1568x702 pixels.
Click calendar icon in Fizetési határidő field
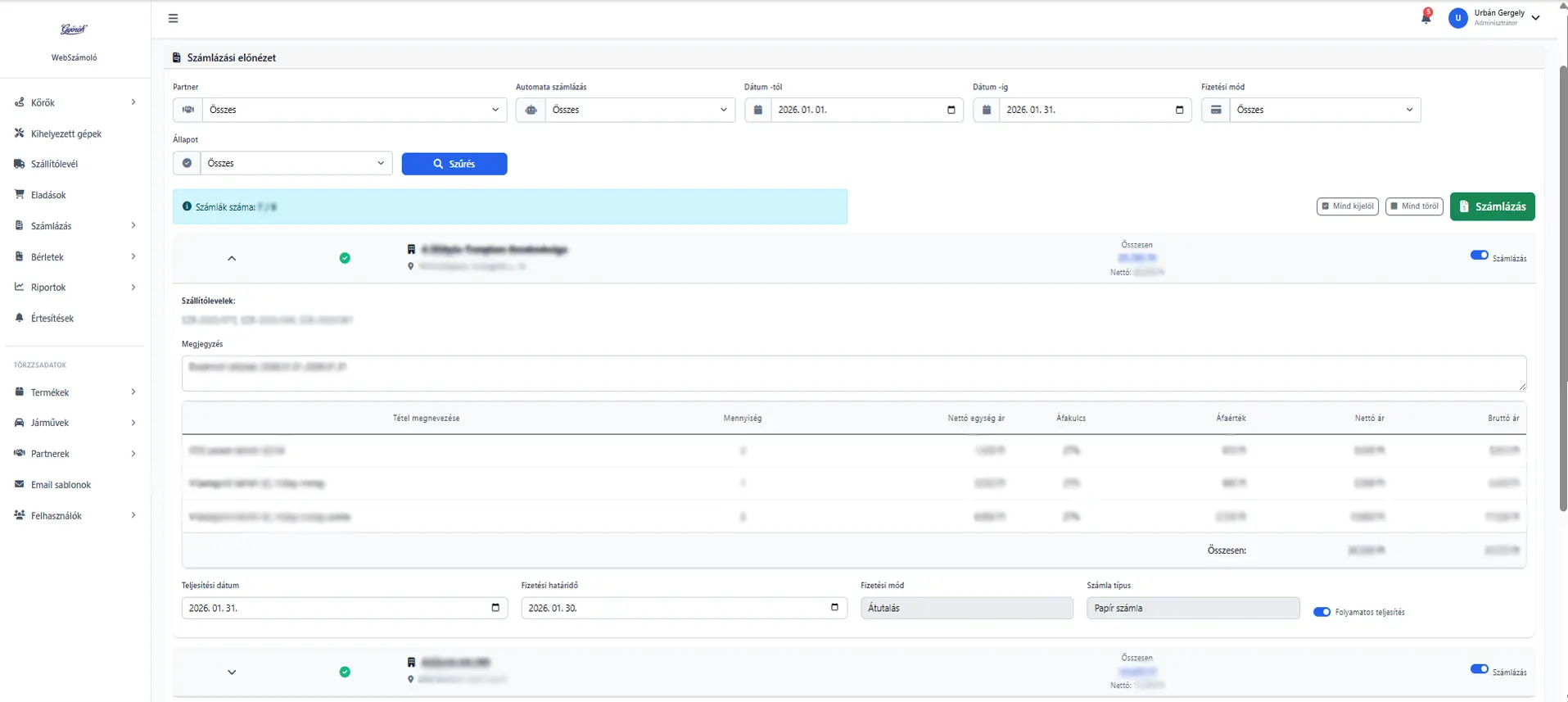(834, 608)
